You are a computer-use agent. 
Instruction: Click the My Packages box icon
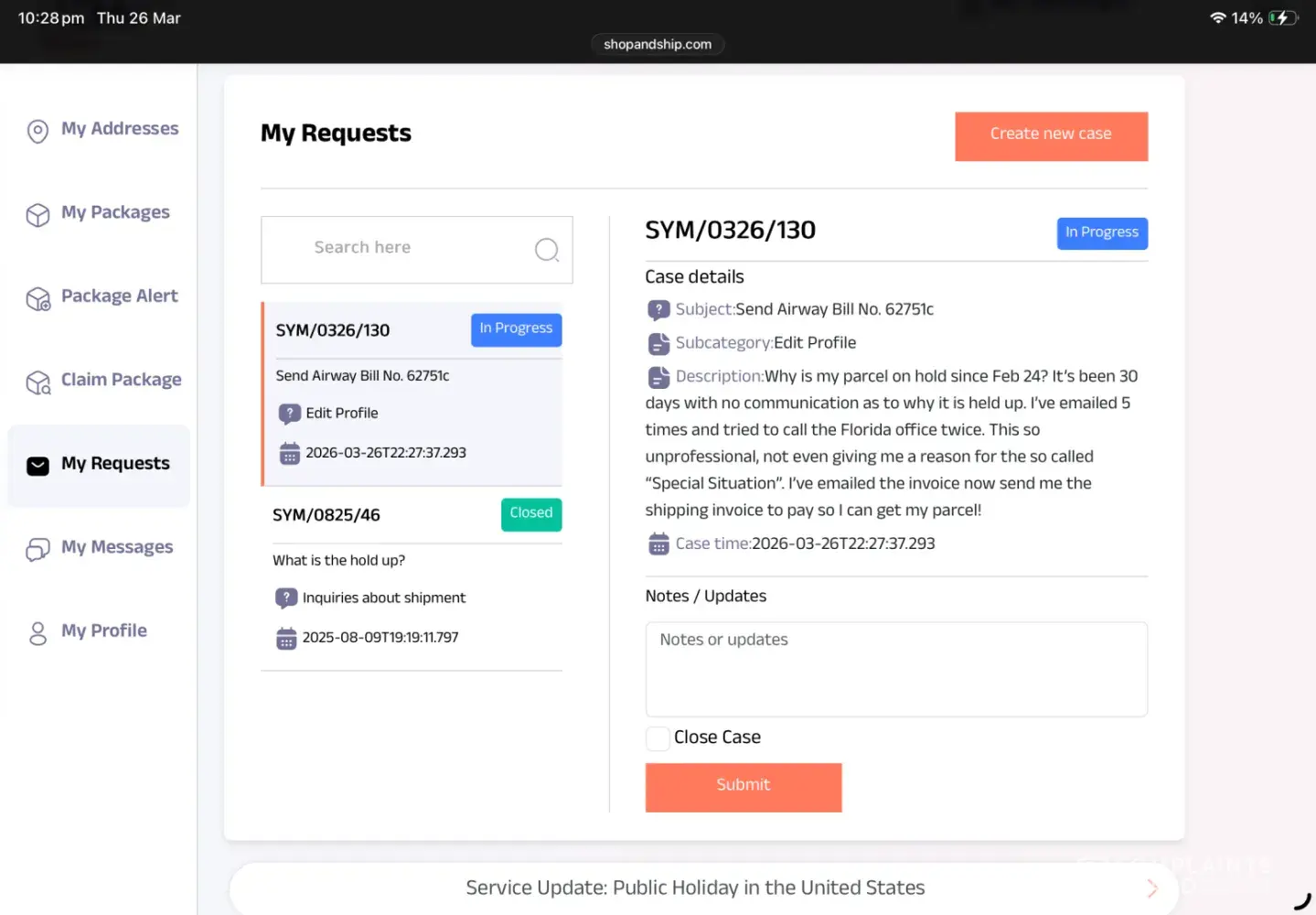click(37, 215)
